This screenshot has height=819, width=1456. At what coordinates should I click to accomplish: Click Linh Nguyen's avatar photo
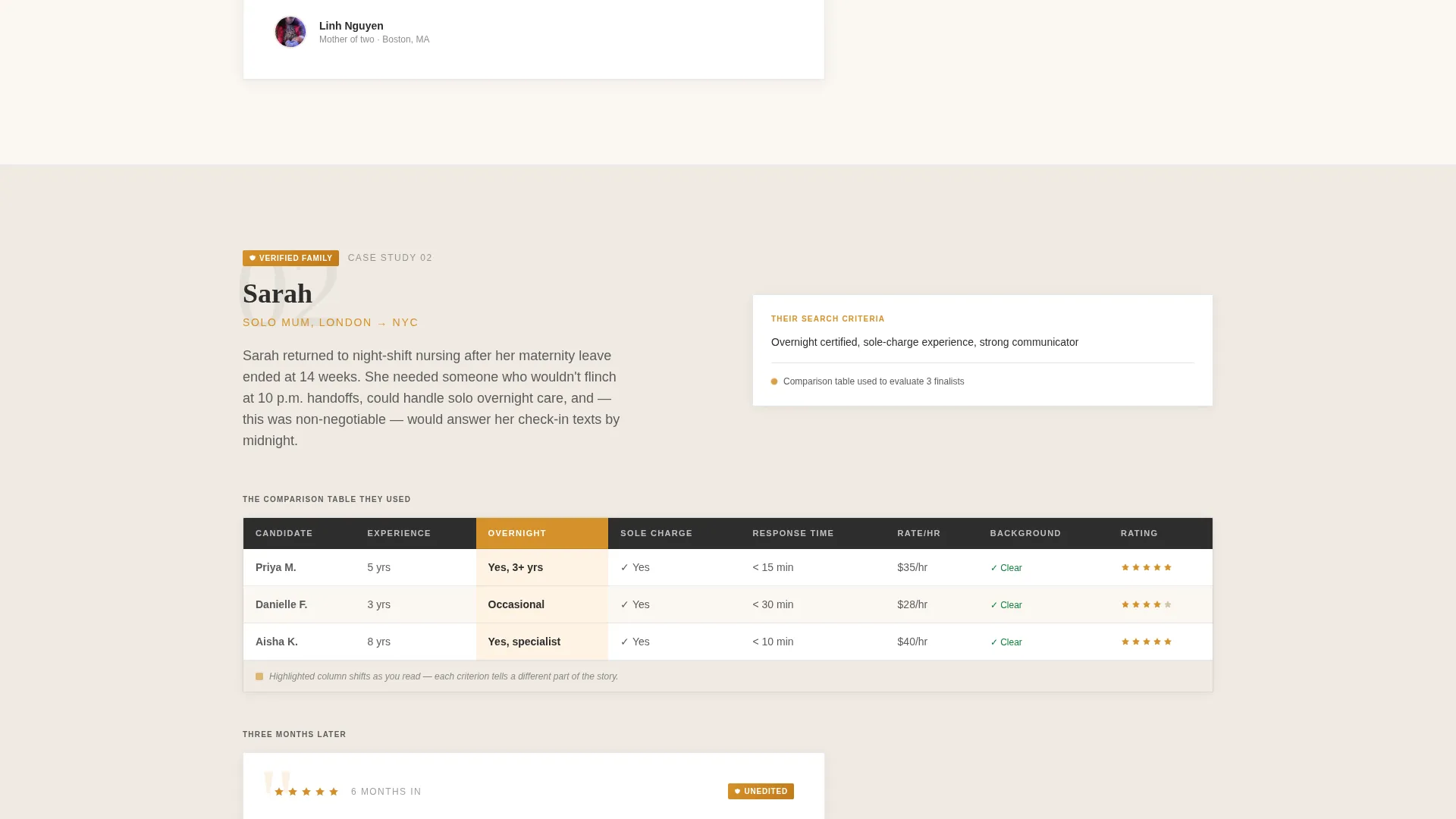click(x=290, y=32)
